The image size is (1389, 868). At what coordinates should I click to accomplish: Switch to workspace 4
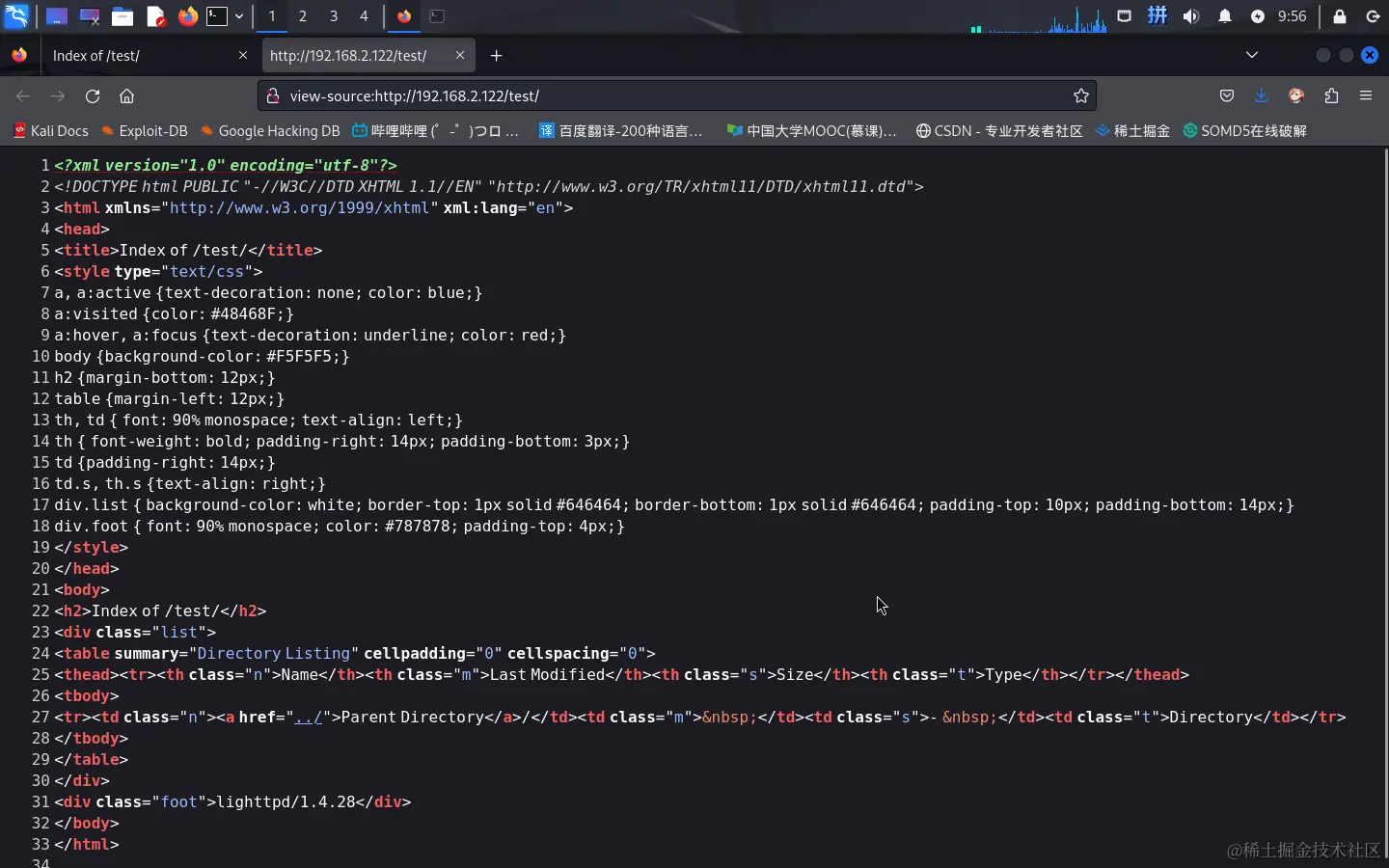coord(364,16)
